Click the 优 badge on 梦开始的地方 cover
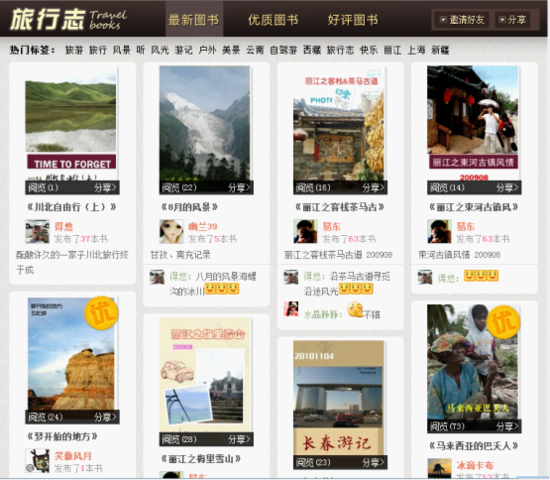Image resolution: width=550 pixels, height=480 pixels. click(x=101, y=313)
